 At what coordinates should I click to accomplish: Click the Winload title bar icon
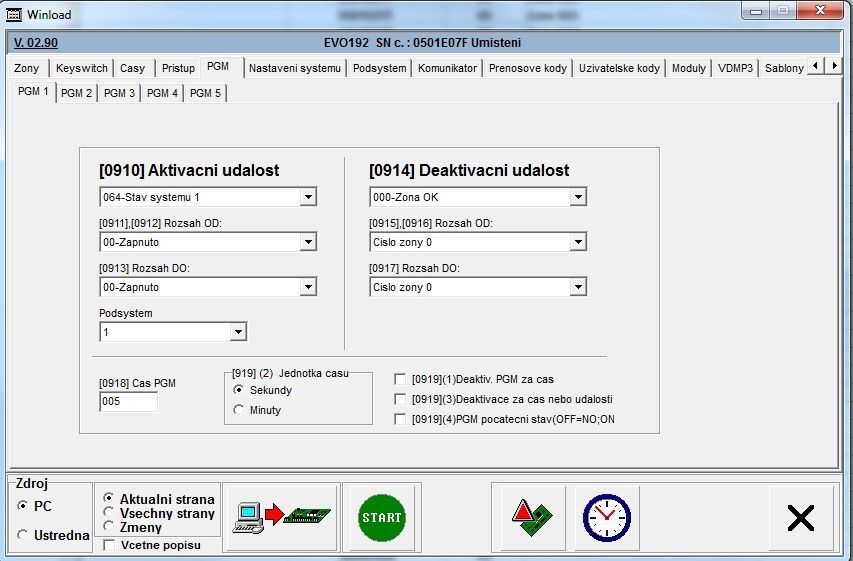click(14, 15)
